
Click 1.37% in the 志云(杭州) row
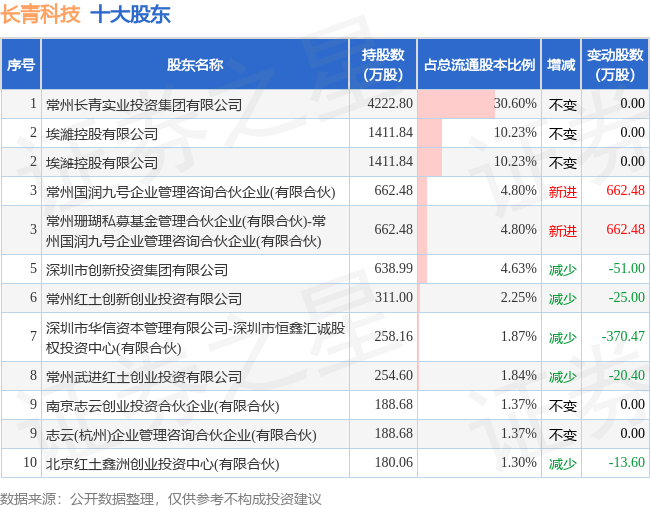click(x=519, y=433)
